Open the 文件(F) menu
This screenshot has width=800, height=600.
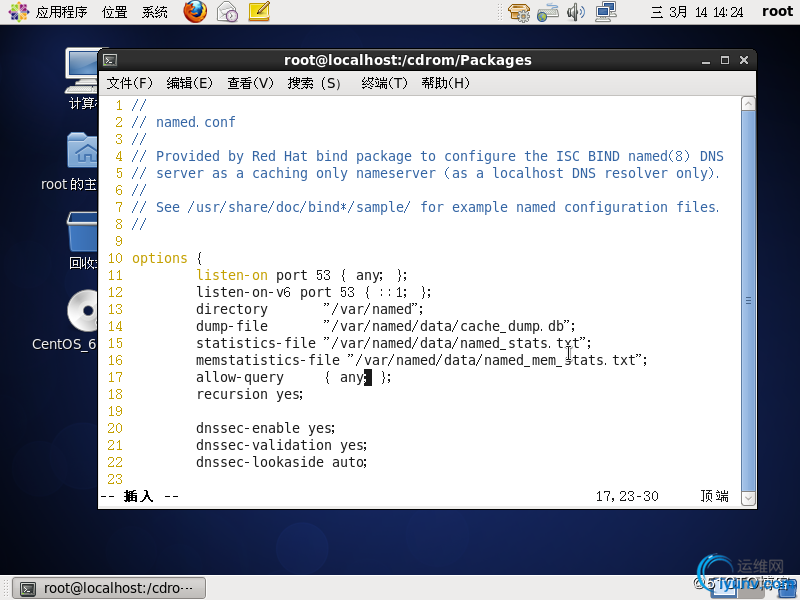tap(129, 83)
